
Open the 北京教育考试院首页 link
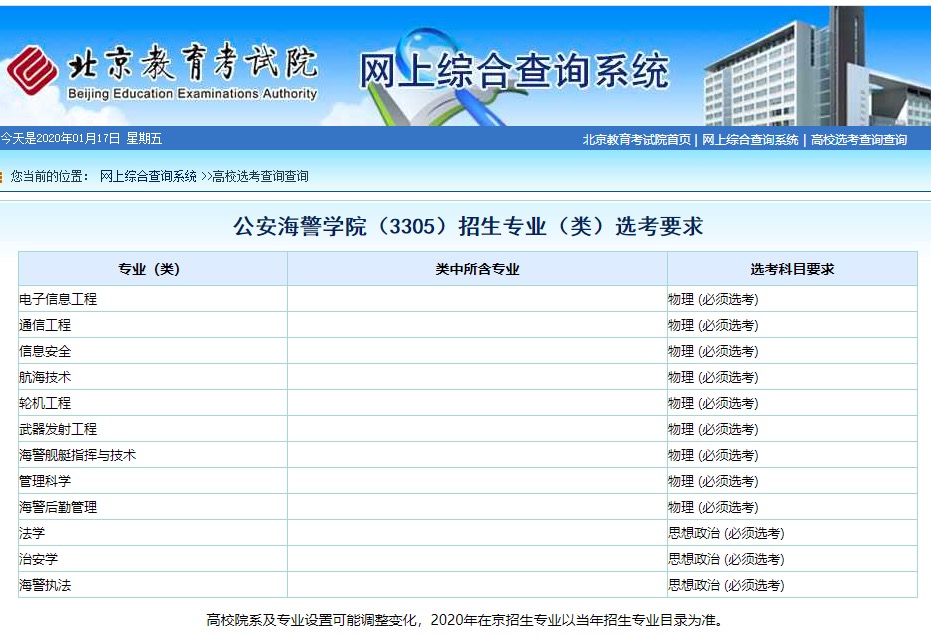point(636,140)
